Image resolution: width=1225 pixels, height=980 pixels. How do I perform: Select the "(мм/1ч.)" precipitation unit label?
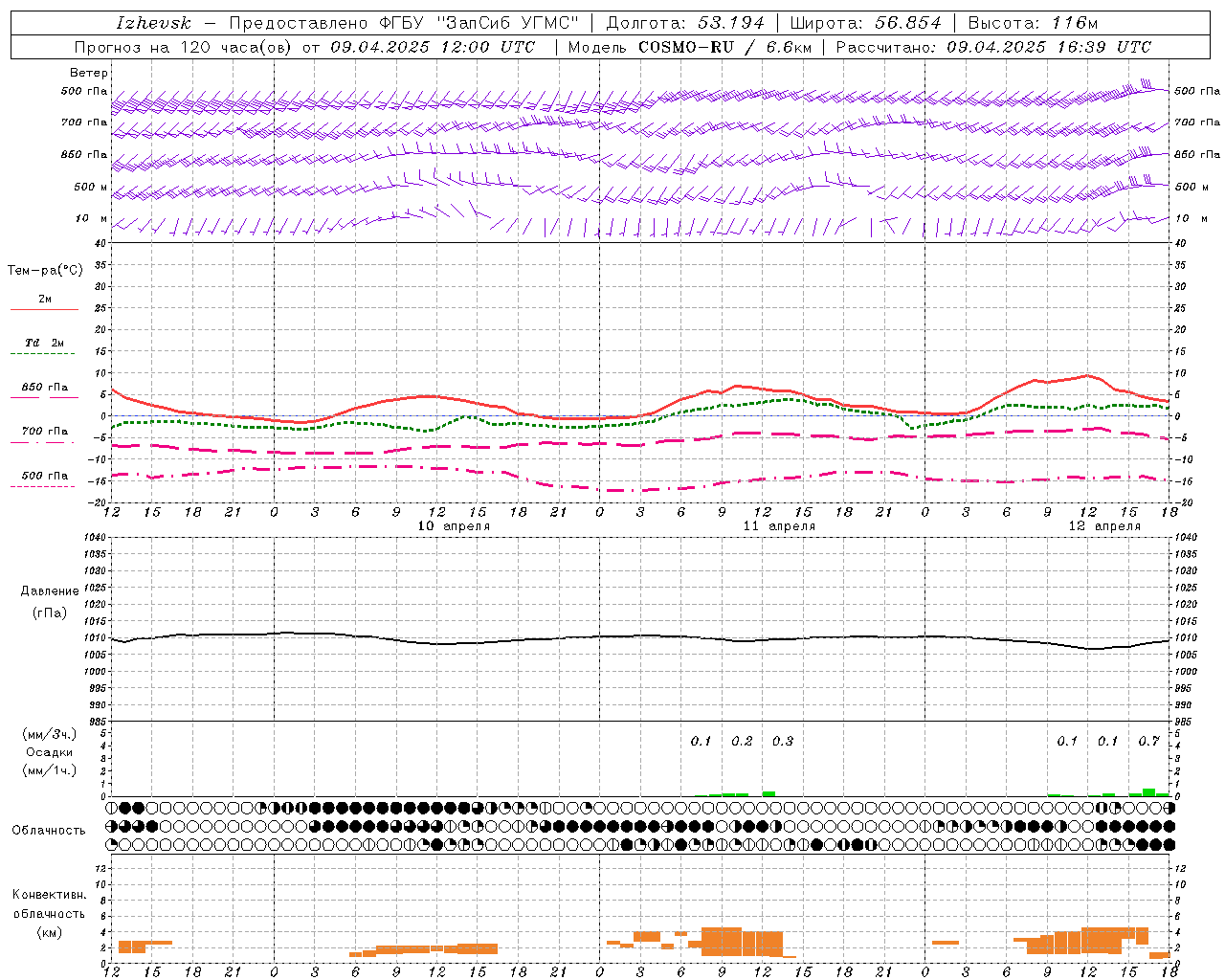(x=50, y=770)
